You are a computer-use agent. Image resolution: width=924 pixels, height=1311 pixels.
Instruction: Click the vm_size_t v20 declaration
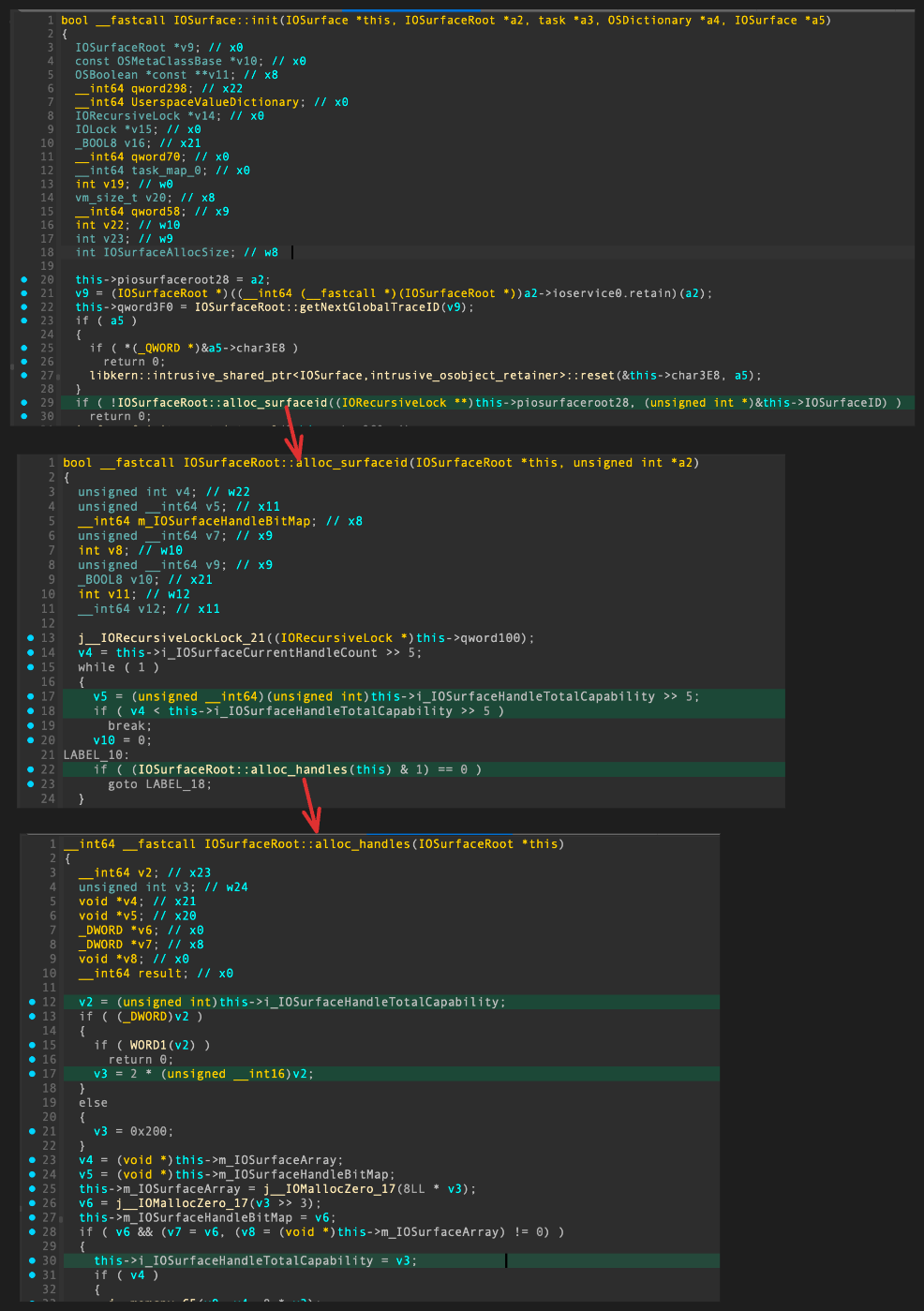pos(145,198)
